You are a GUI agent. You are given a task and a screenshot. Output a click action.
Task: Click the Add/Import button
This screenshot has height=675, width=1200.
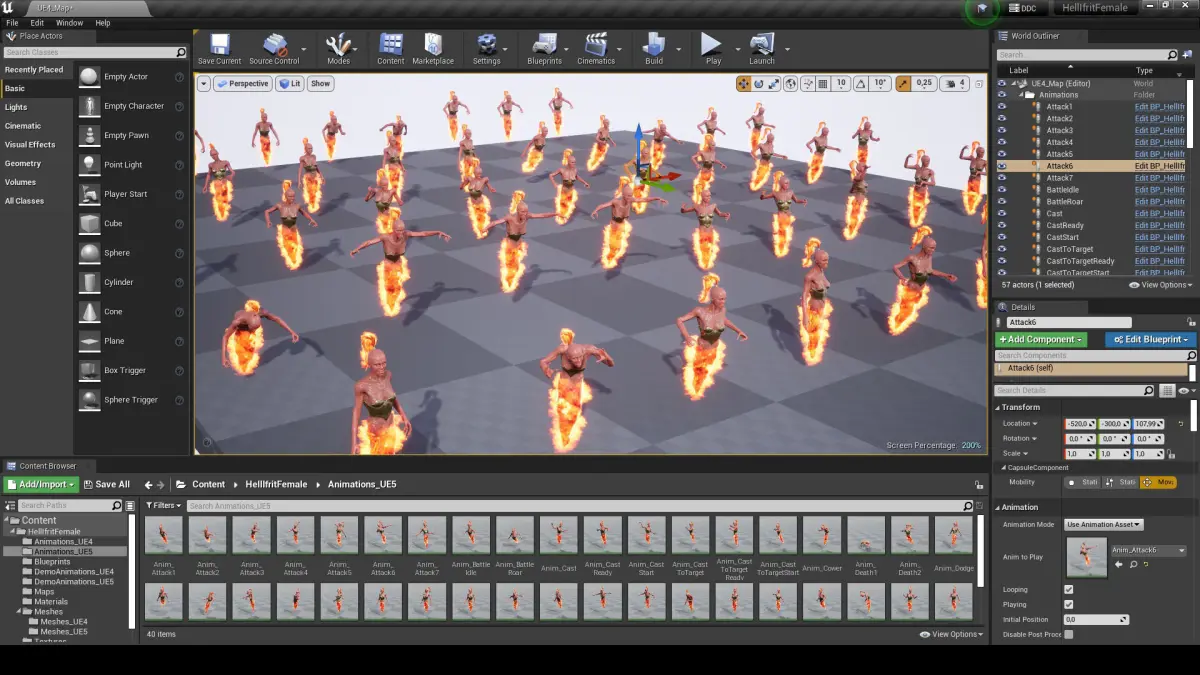coord(41,484)
